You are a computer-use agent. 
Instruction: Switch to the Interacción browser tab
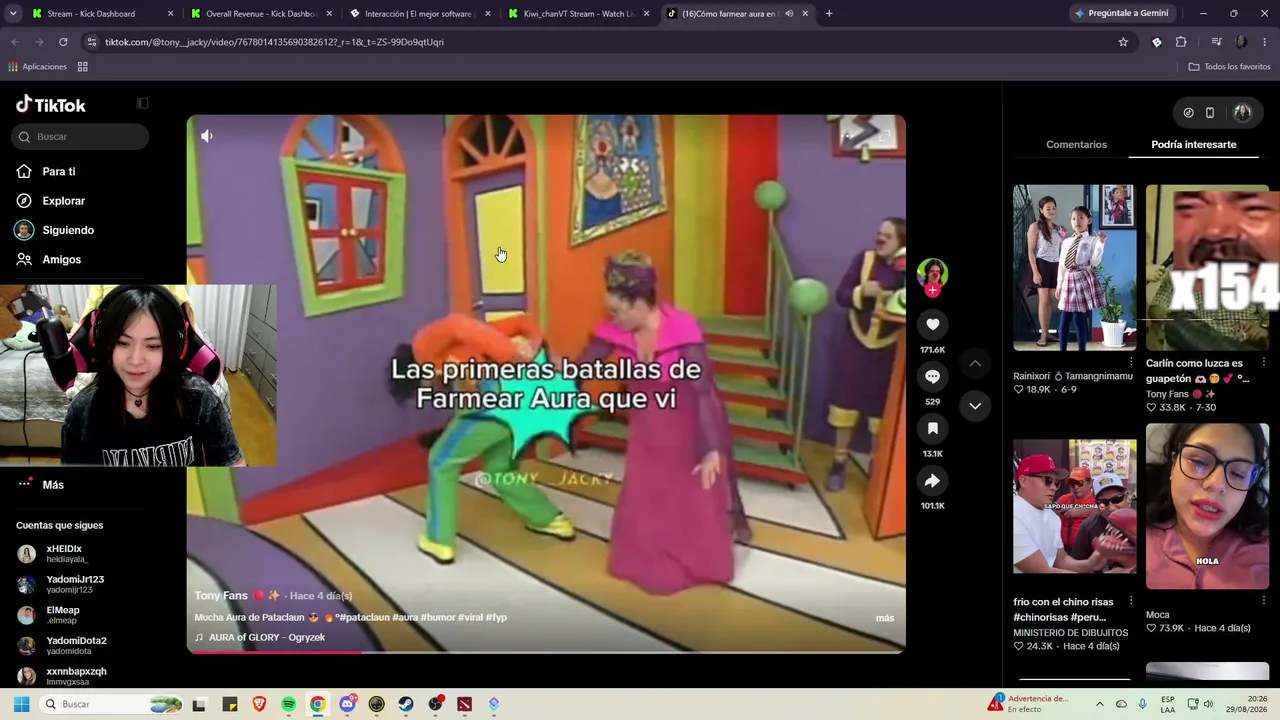coord(418,14)
